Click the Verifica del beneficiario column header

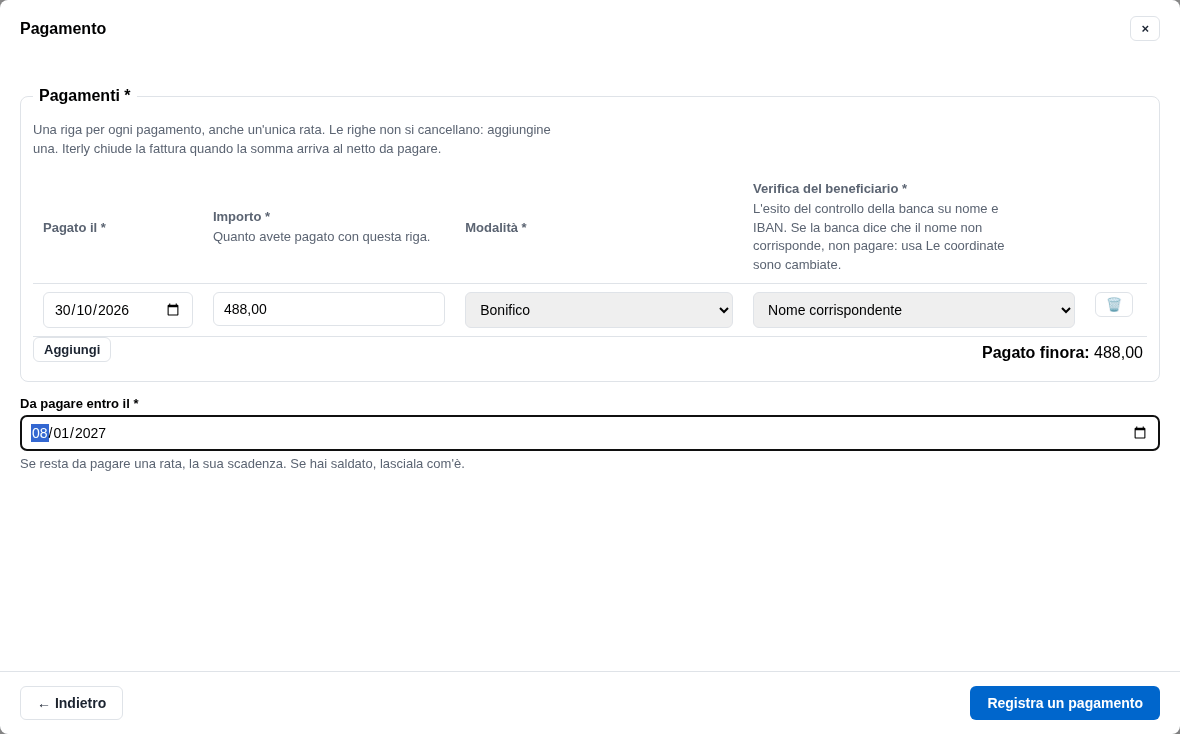click(829, 188)
